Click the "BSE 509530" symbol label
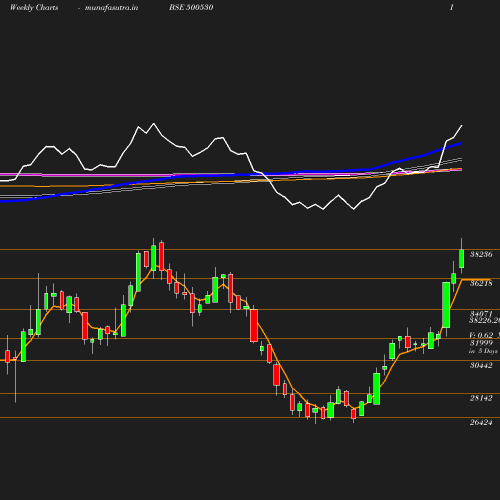 (191, 8)
